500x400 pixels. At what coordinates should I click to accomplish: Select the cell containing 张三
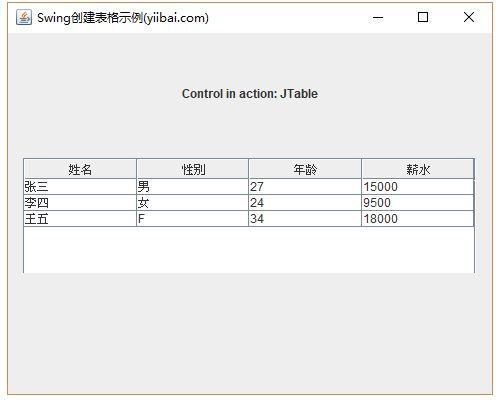point(80,187)
